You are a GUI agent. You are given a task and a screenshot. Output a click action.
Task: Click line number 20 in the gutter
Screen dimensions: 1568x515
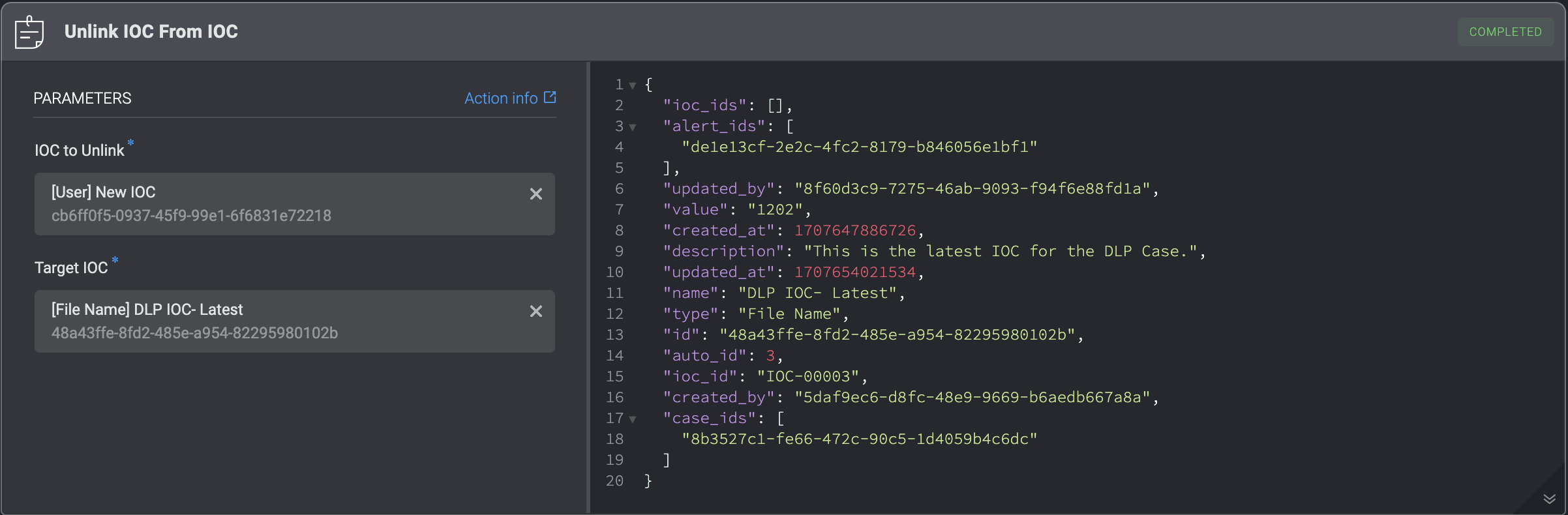coord(614,480)
